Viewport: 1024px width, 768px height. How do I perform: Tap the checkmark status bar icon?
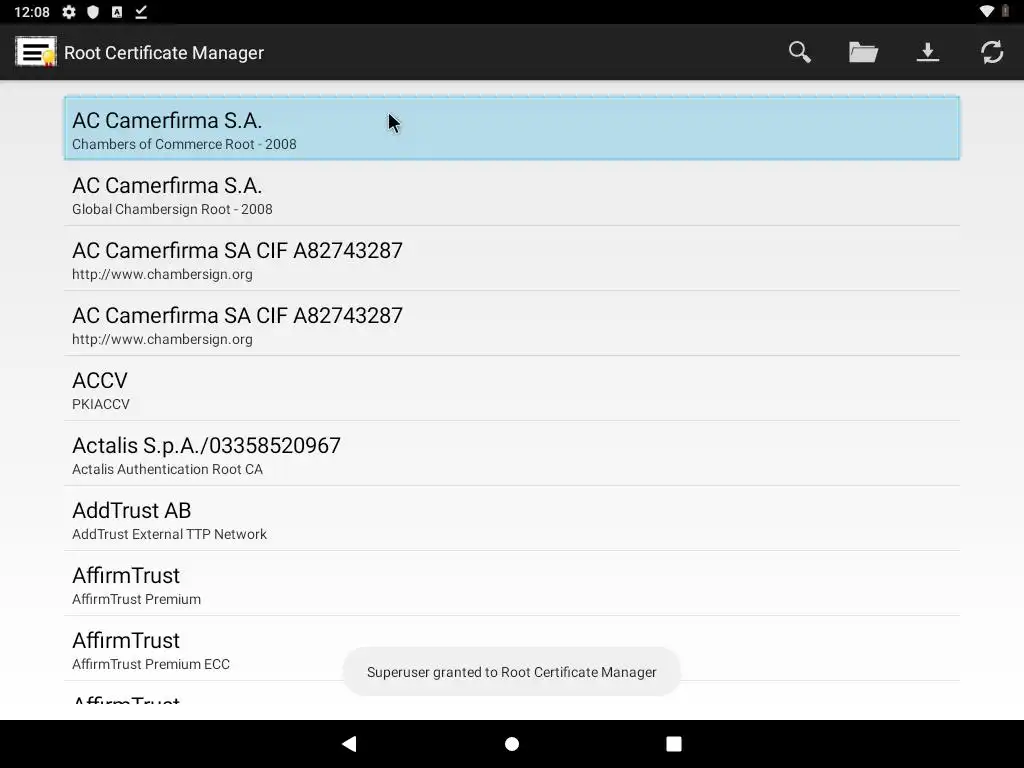pos(141,12)
